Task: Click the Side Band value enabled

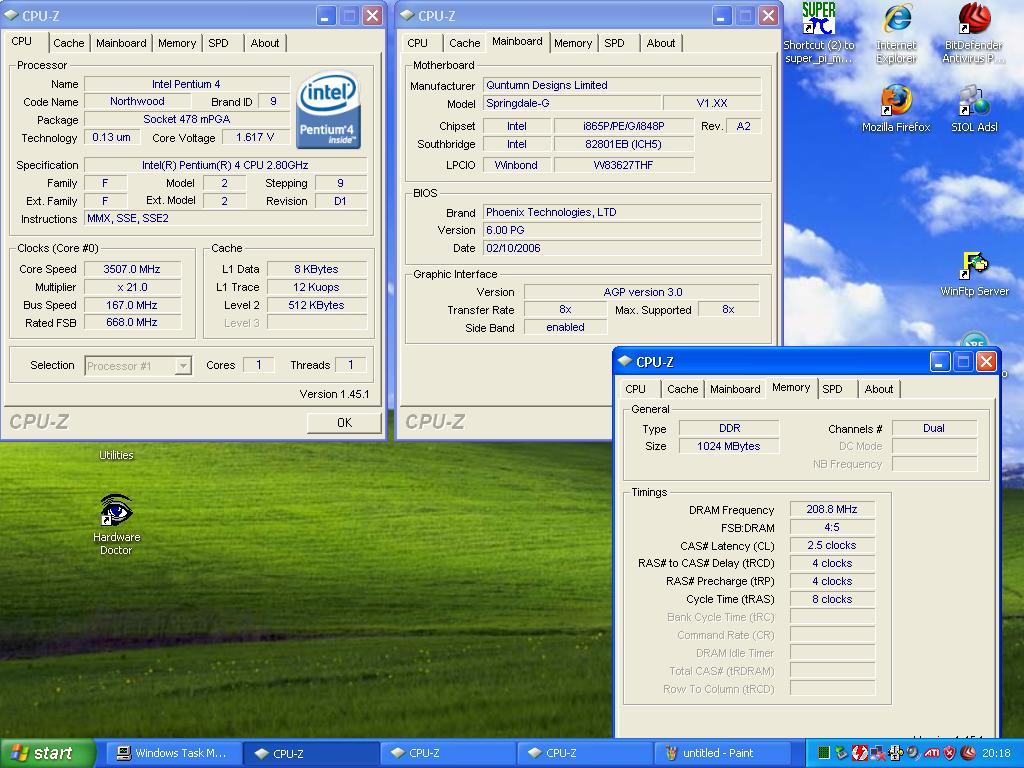Action: [566, 327]
